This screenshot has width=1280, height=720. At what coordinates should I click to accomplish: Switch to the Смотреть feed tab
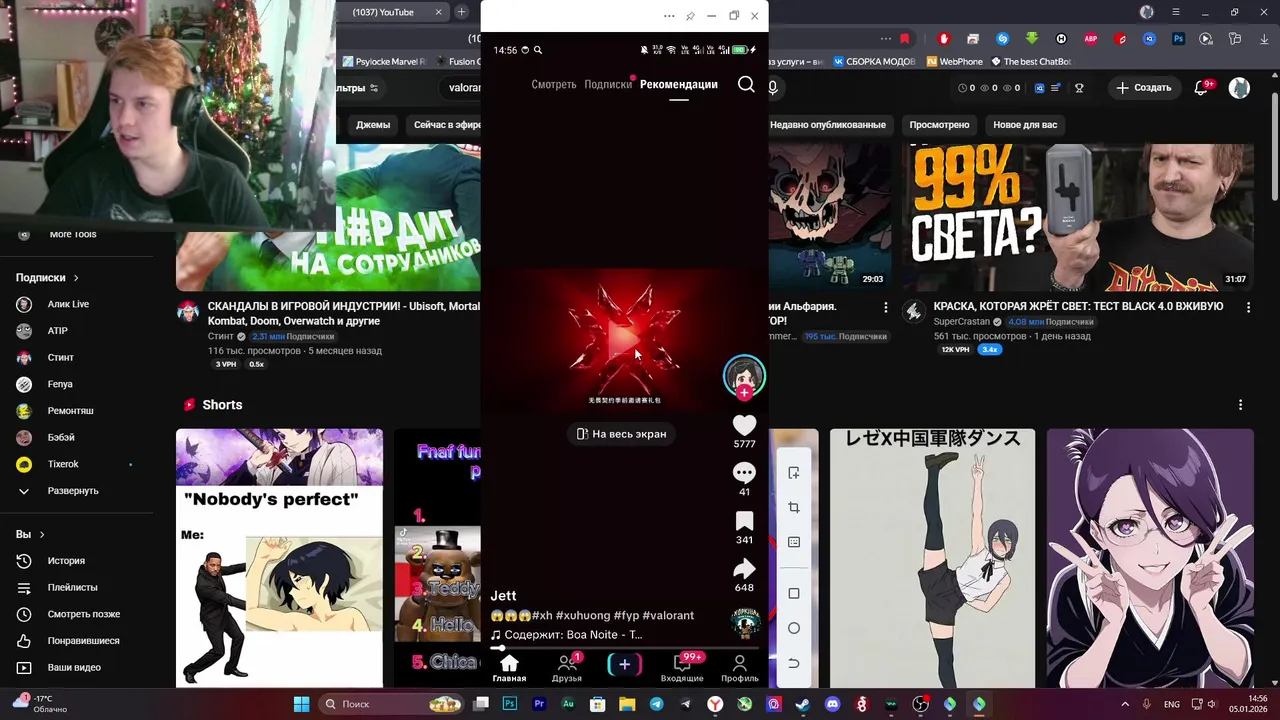(554, 85)
